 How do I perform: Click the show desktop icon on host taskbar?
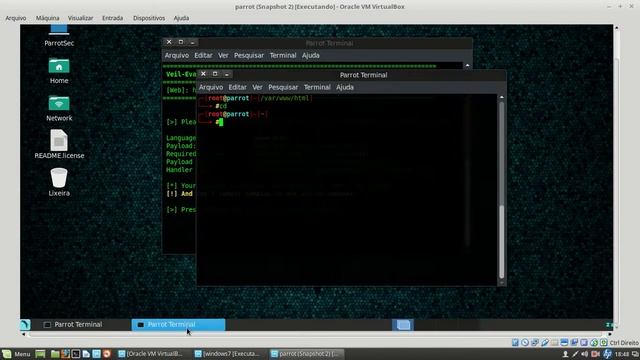(x=40, y=354)
